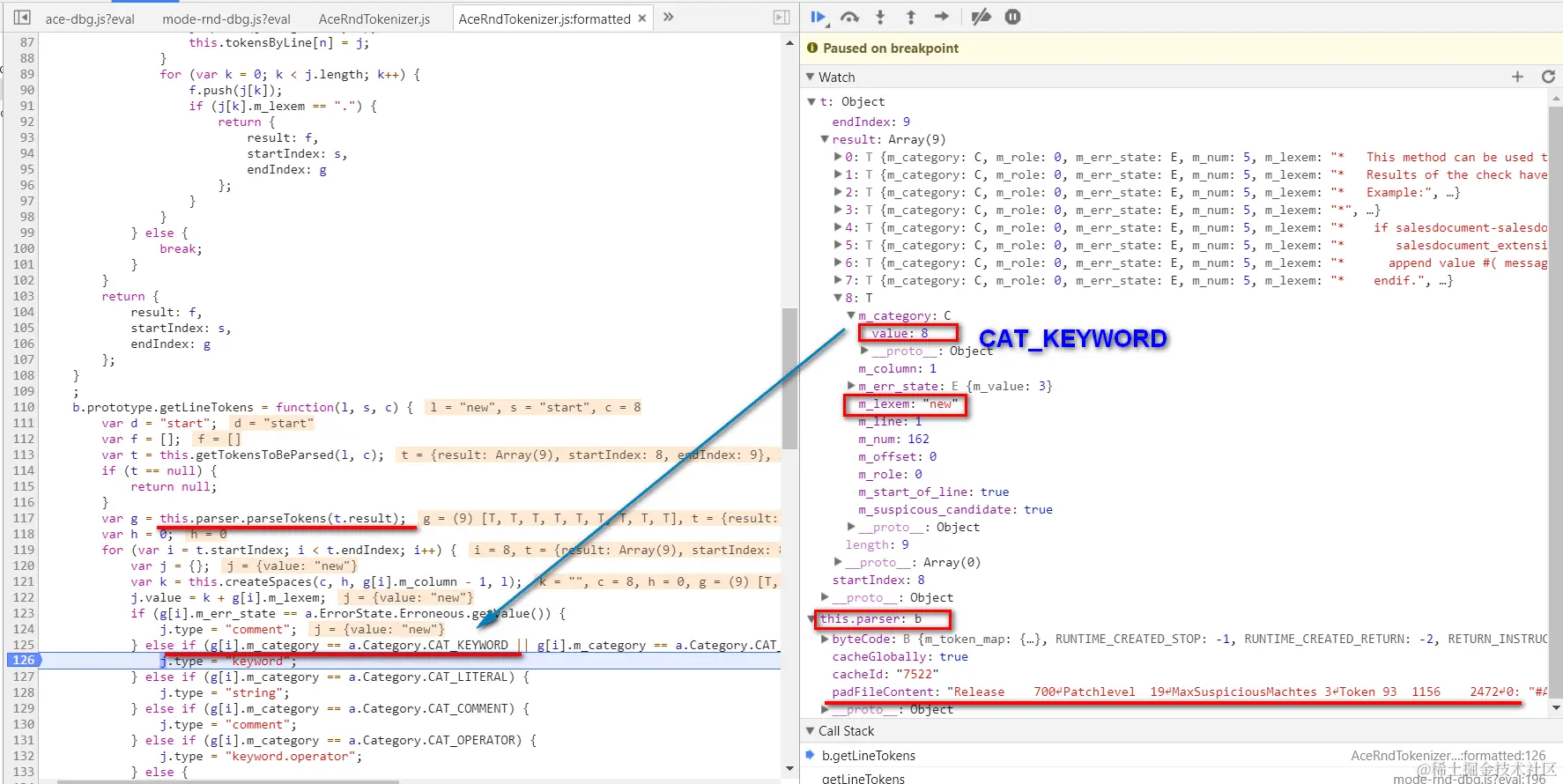Expand the byteCode: B property
Viewport: 1563px width, 784px height.
tap(825, 640)
